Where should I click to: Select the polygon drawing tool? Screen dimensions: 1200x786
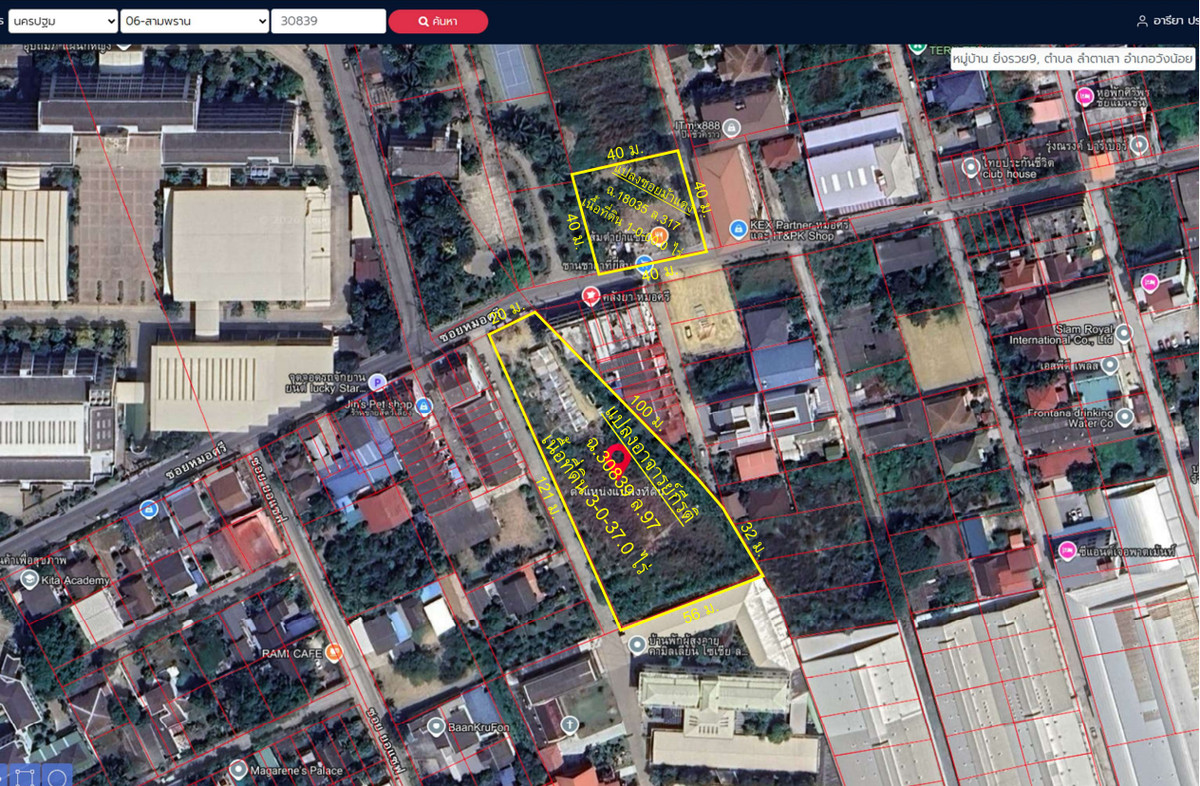pos(26,776)
